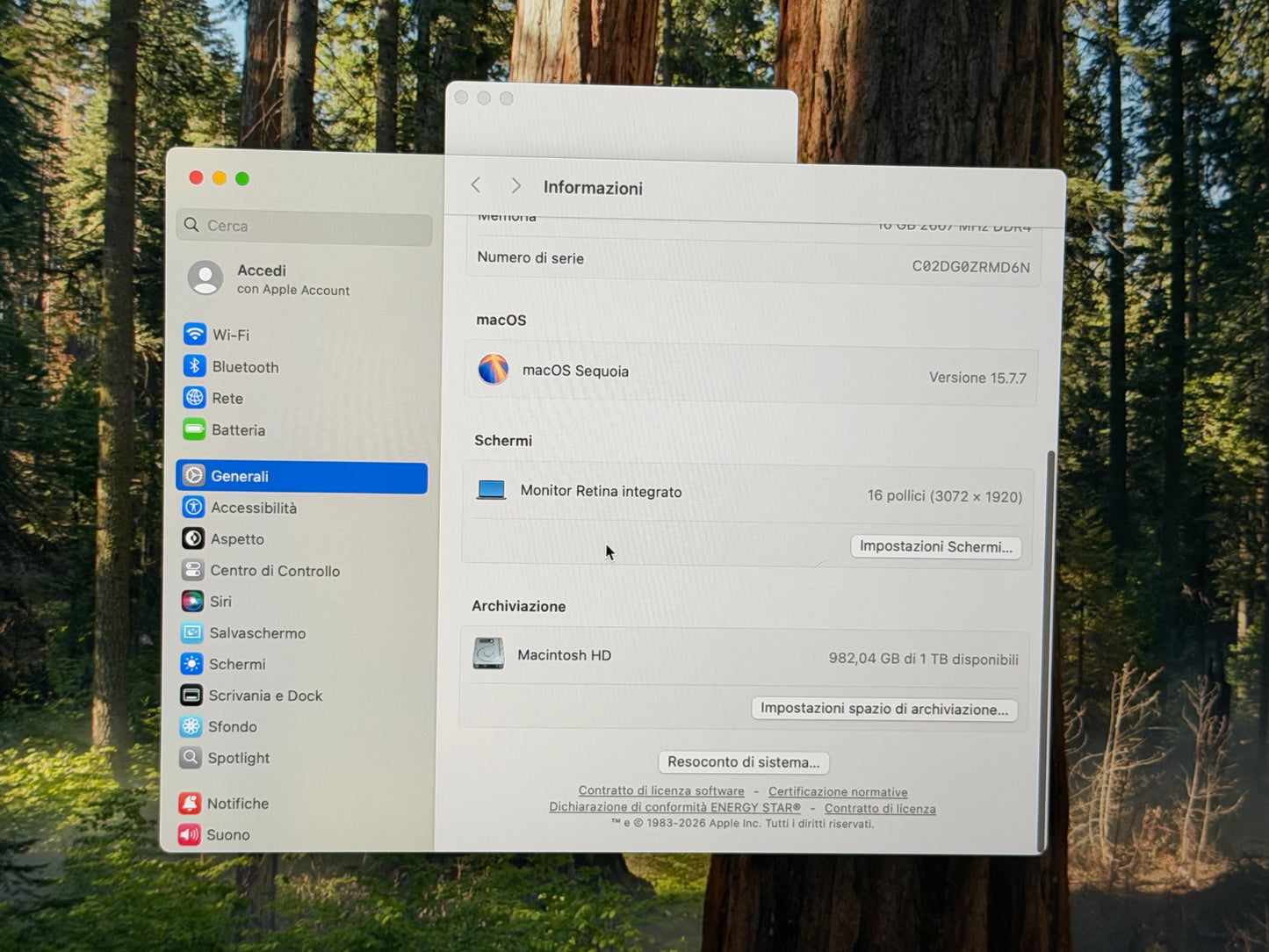Click 982,04 GB di 1 TB disponibili
Screen dimensions: 1269x952
point(923,659)
